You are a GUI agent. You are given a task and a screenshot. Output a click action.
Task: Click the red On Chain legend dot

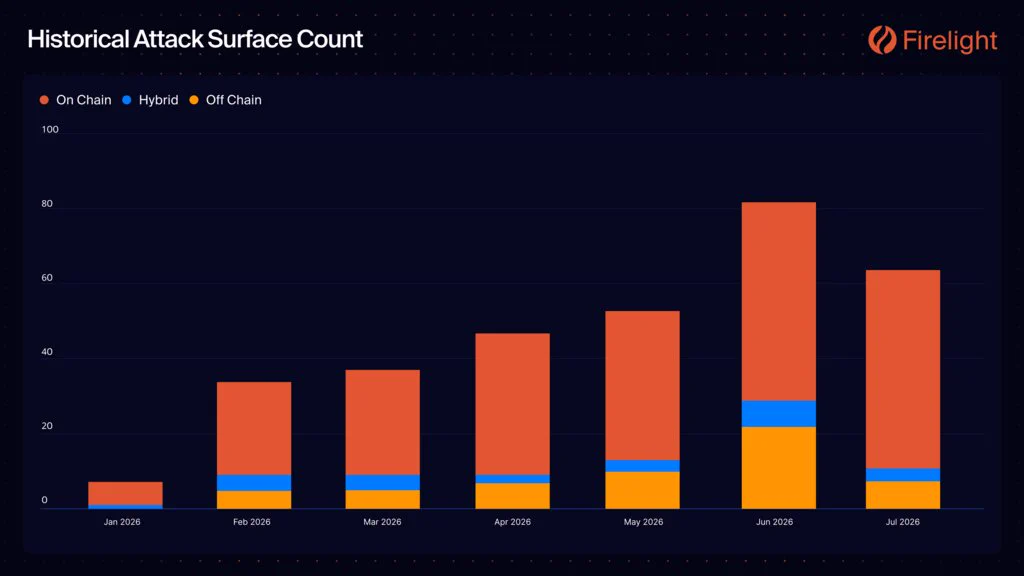(44, 100)
